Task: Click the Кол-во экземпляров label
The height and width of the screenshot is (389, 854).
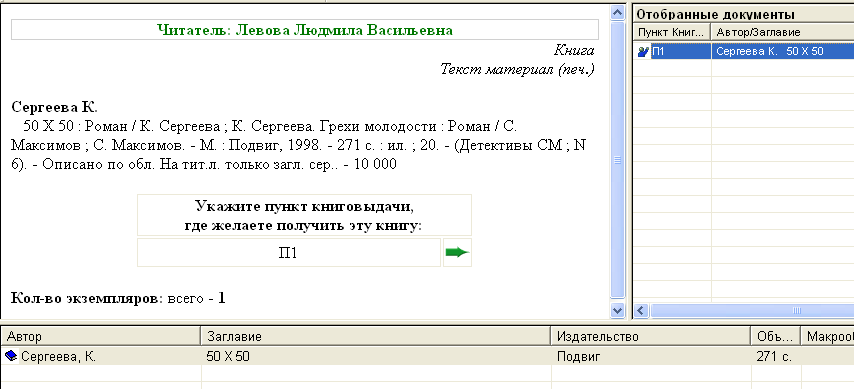Action: pyautogui.click(x=87, y=299)
